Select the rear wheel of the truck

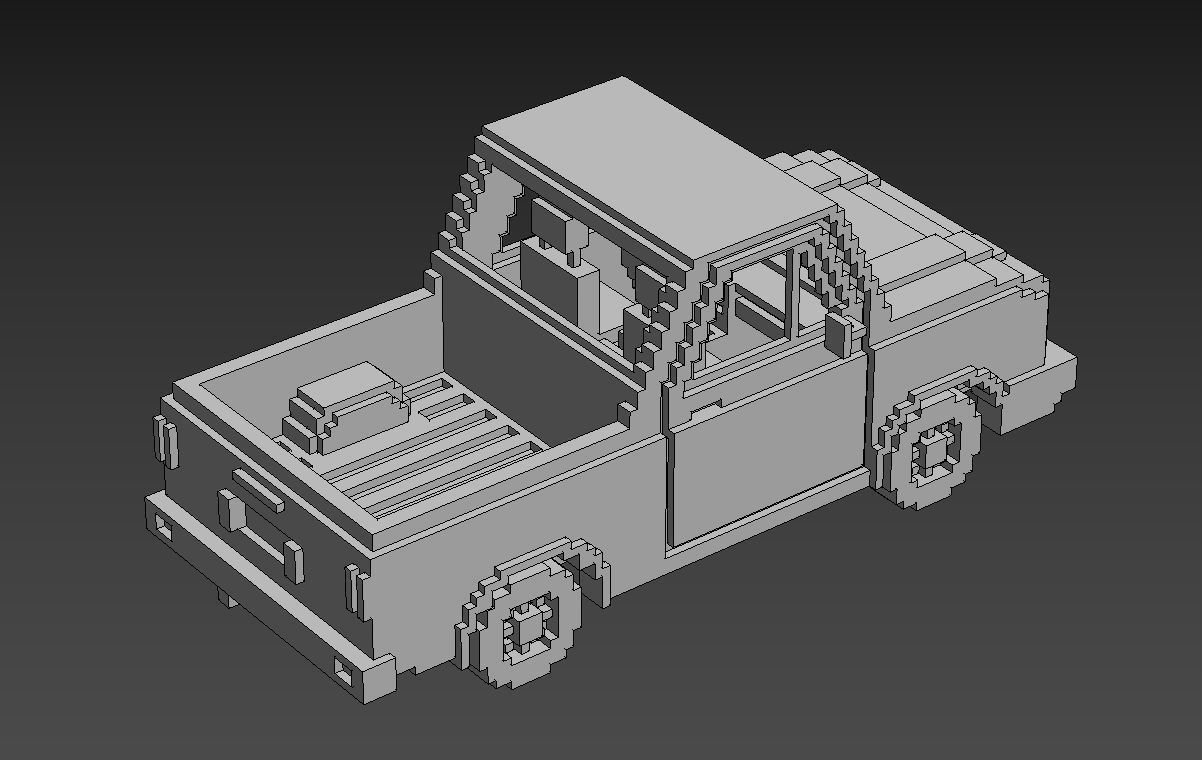tap(521, 625)
